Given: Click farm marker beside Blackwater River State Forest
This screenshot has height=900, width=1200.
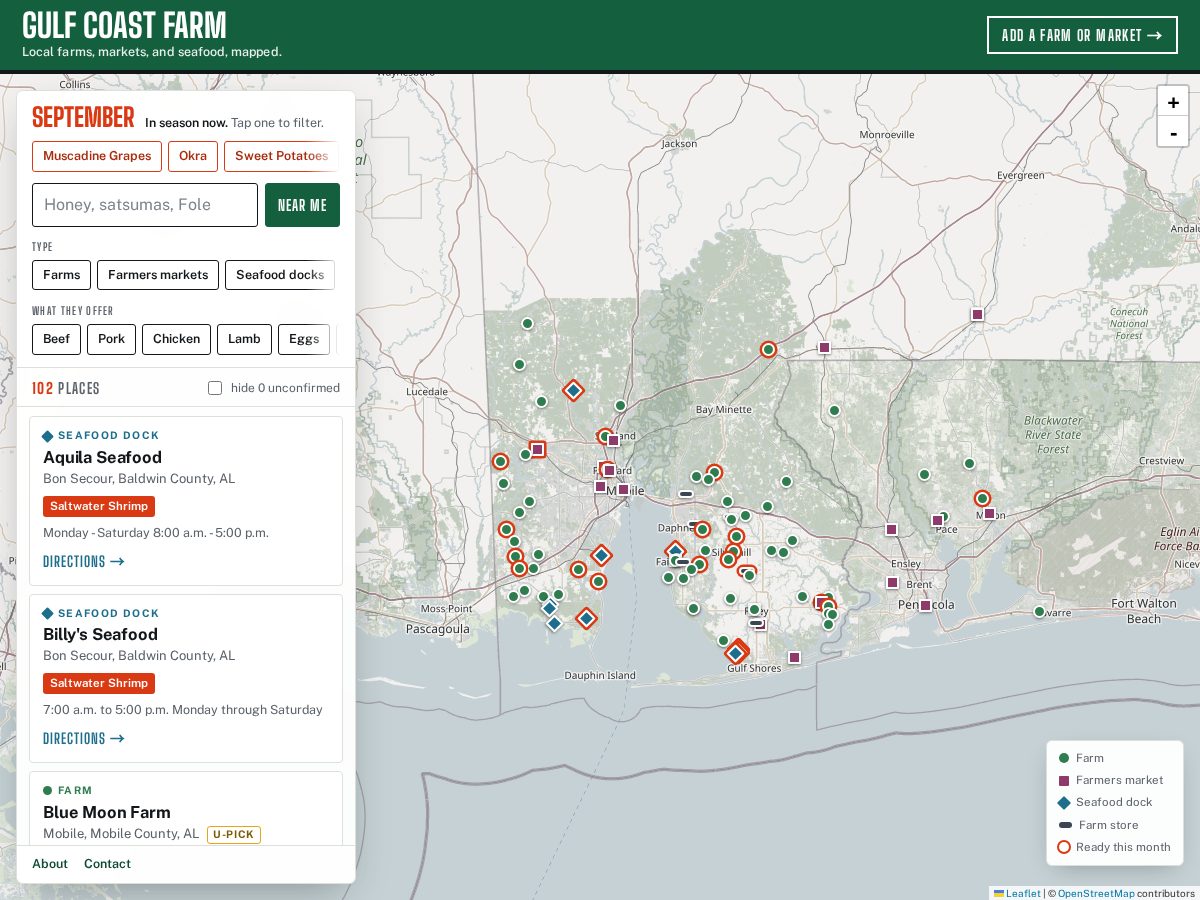Looking at the screenshot, I should coord(969,463).
